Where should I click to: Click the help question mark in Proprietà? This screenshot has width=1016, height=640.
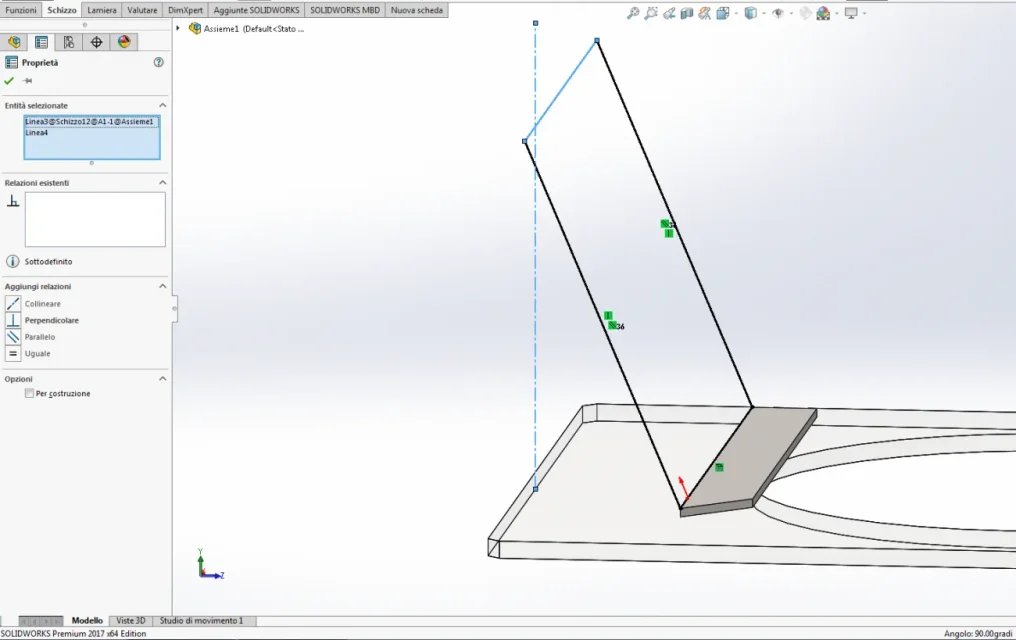(x=159, y=62)
